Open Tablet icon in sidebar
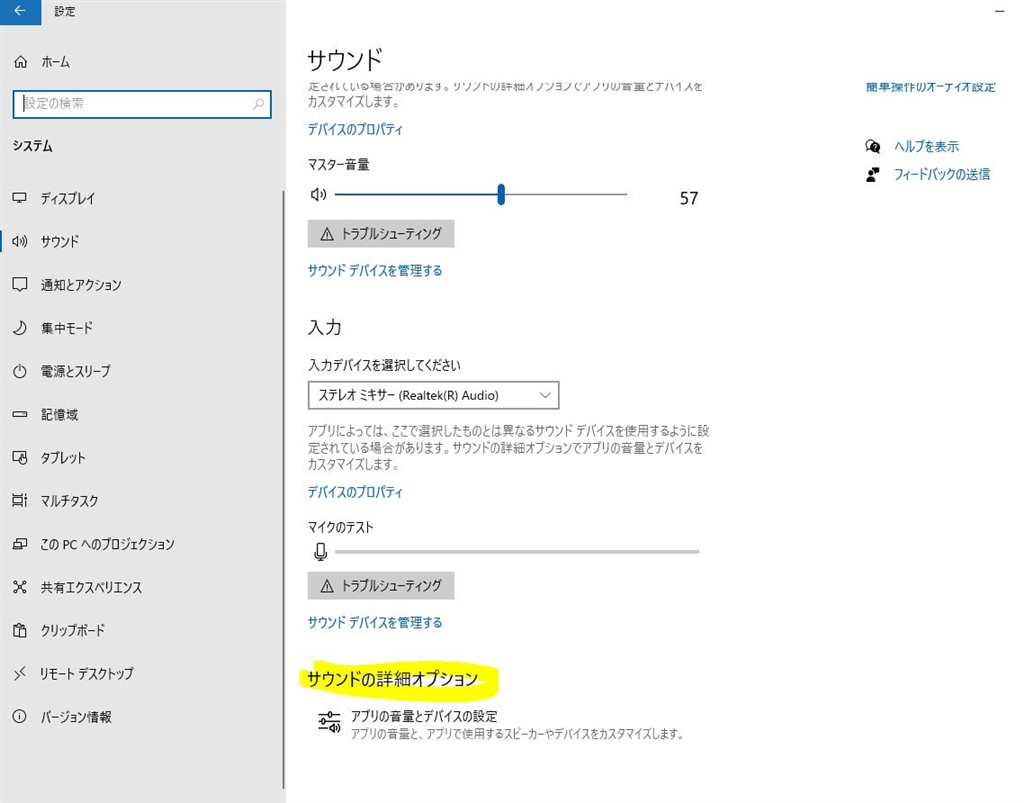1024x803 pixels. 20,458
